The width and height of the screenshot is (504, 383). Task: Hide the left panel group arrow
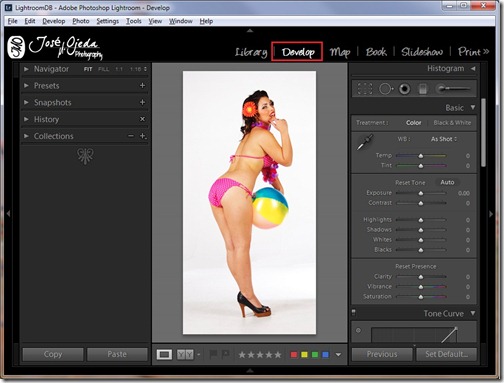pyautogui.click(x=8, y=213)
